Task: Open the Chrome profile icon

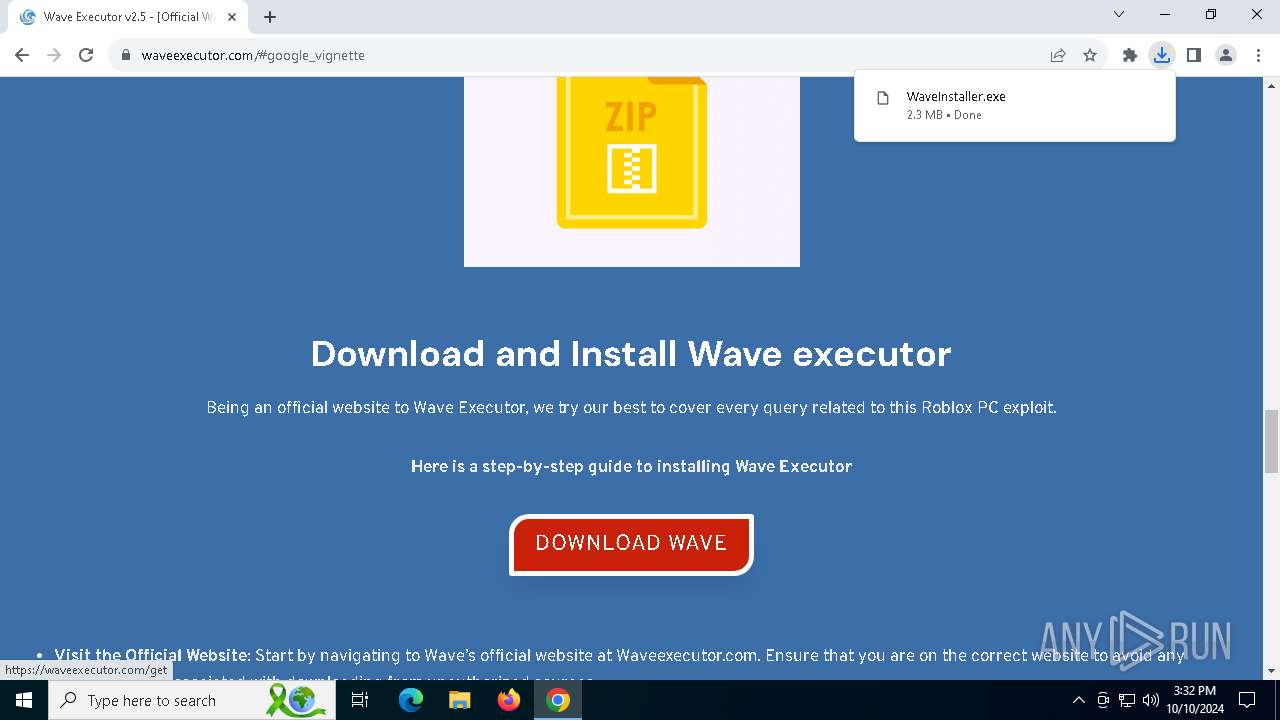Action: [1226, 55]
